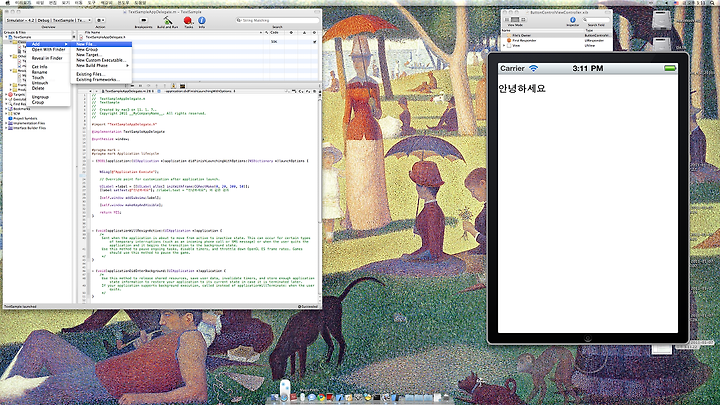The height and width of the screenshot is (405, 720).
Task: Click the iPad simulator home button
Action: [x=588, y=338]
